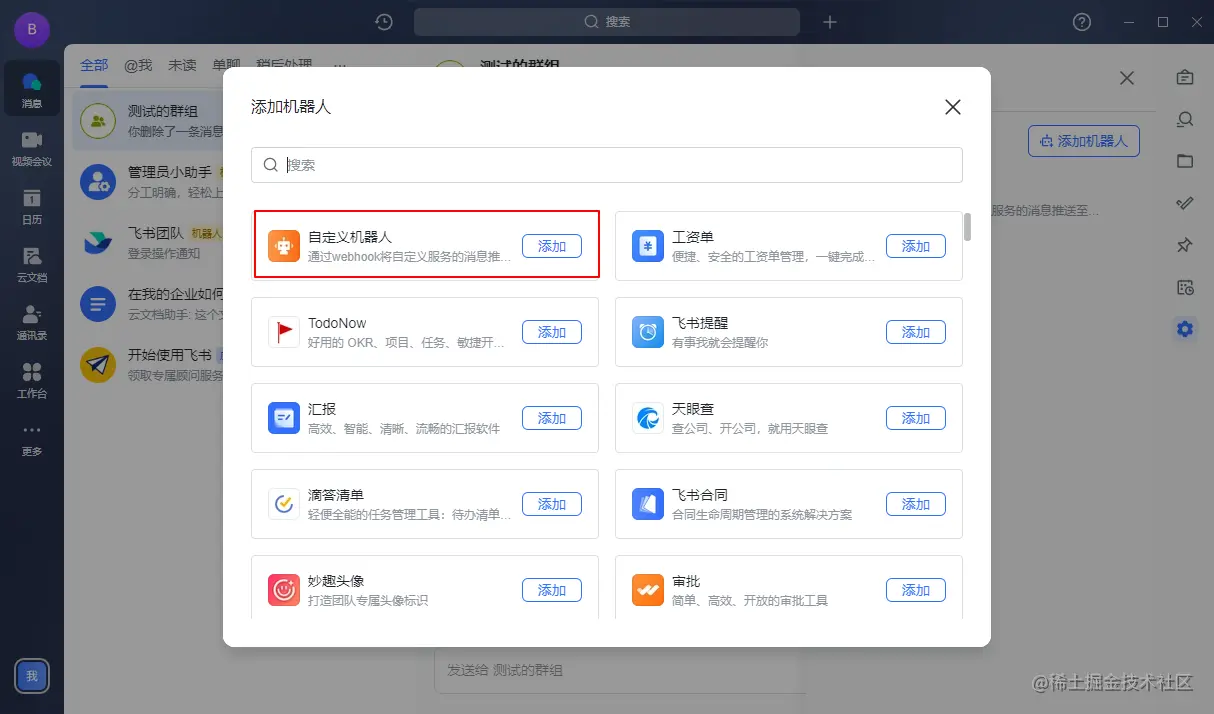The width and height of the screenshot is (1214, 714).
Task: Click the top global search bar
Action: pyautogui.click(x=607, y=22)
